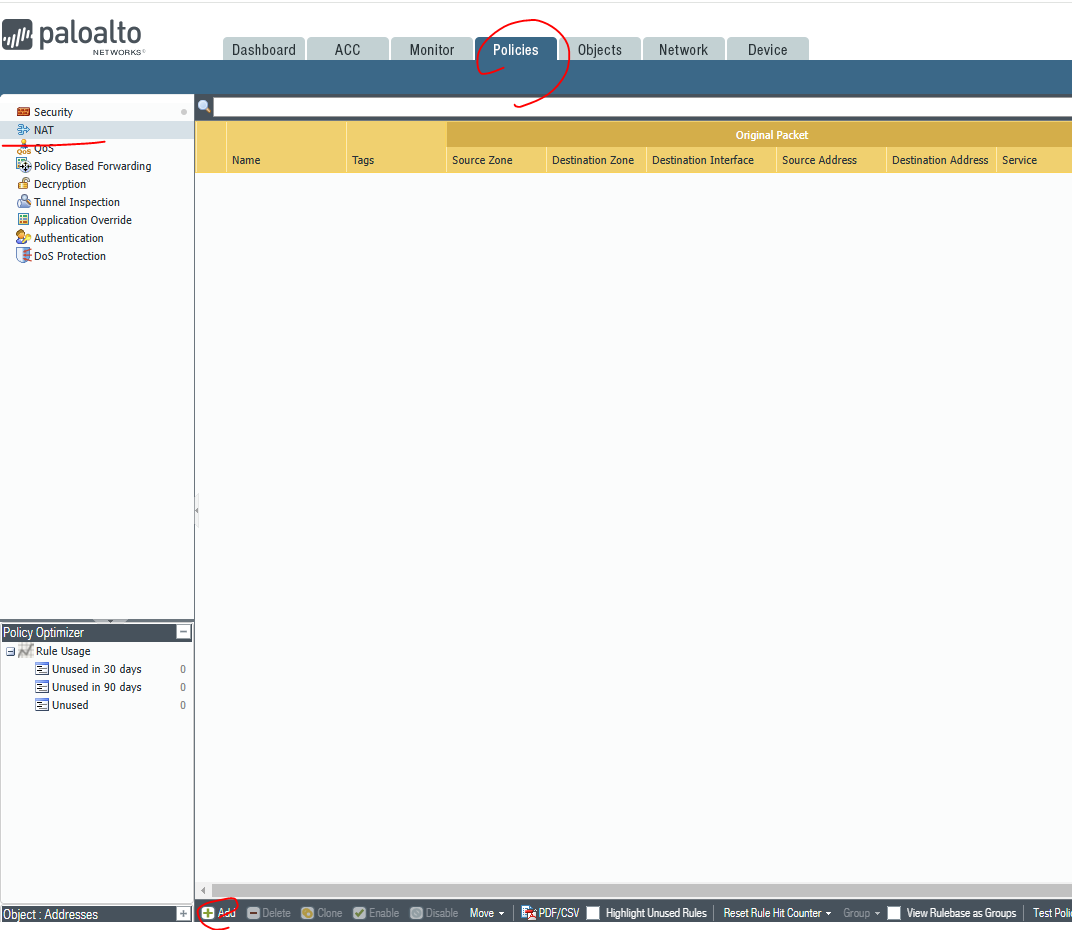The width and height of the screenshot is (1072, 930).
Task: Switch to the Network tab
Action: point(684,49)
